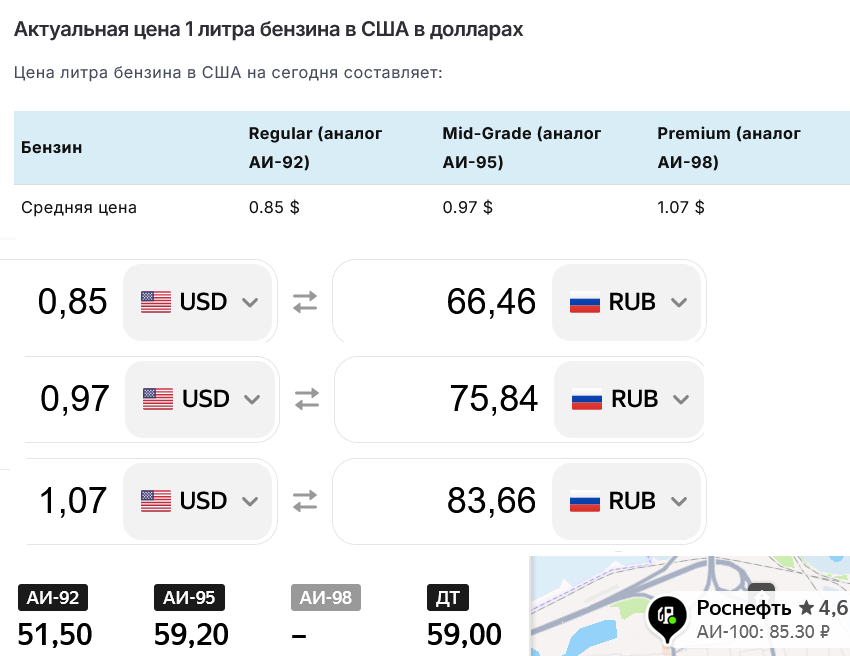Select the АИ-92 fuel tag

pos(53,597)
